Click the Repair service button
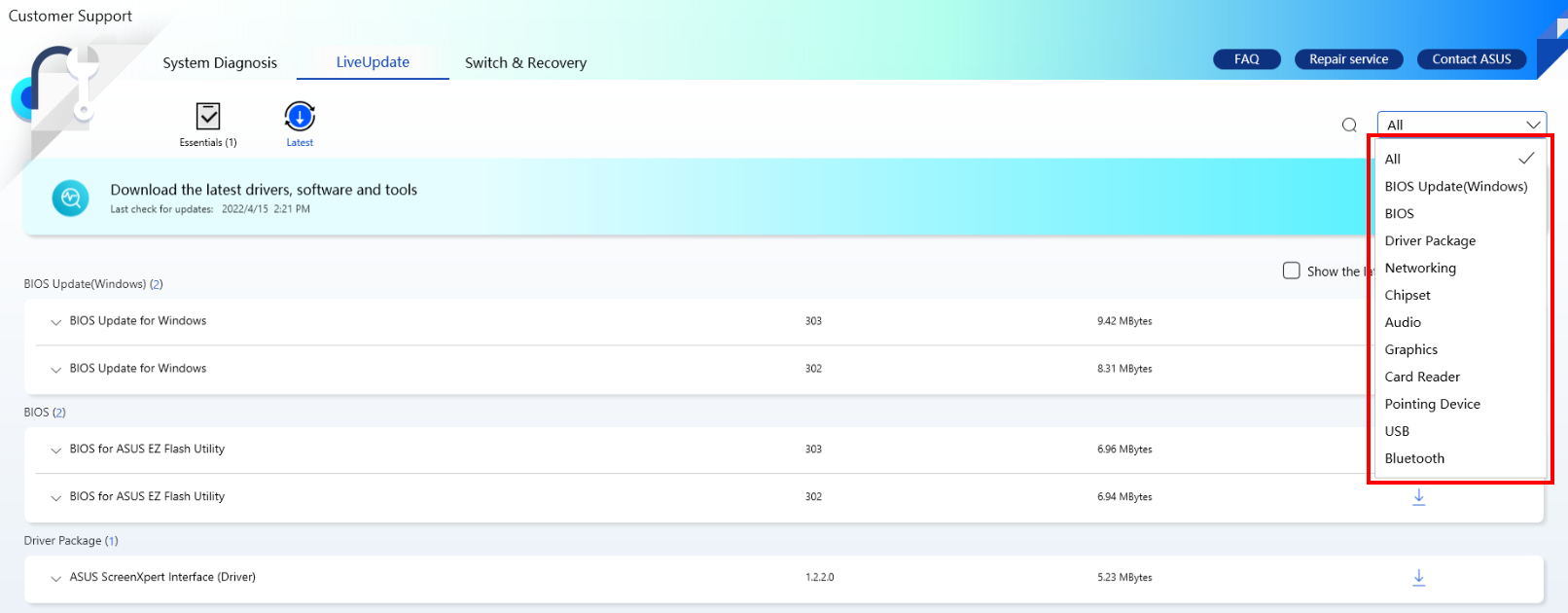The height and width of the screenshot is (613, 1568). [1349, 59]
